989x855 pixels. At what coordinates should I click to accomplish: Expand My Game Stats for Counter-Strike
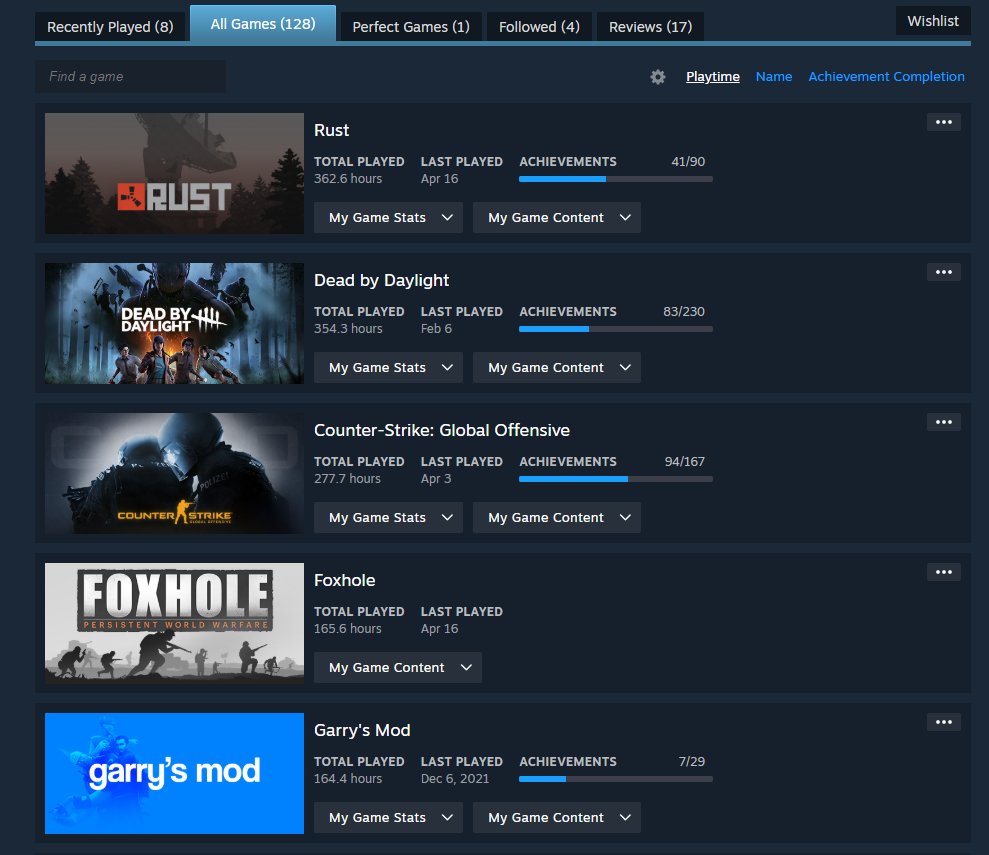[389, 518]
